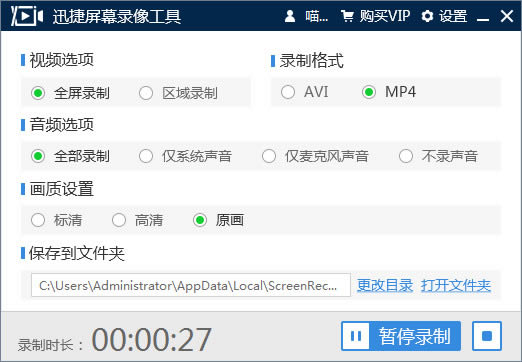This screenshot has width=522, height=362.
Task: Click the username 喵... in title bar
Action: point(316,16)
